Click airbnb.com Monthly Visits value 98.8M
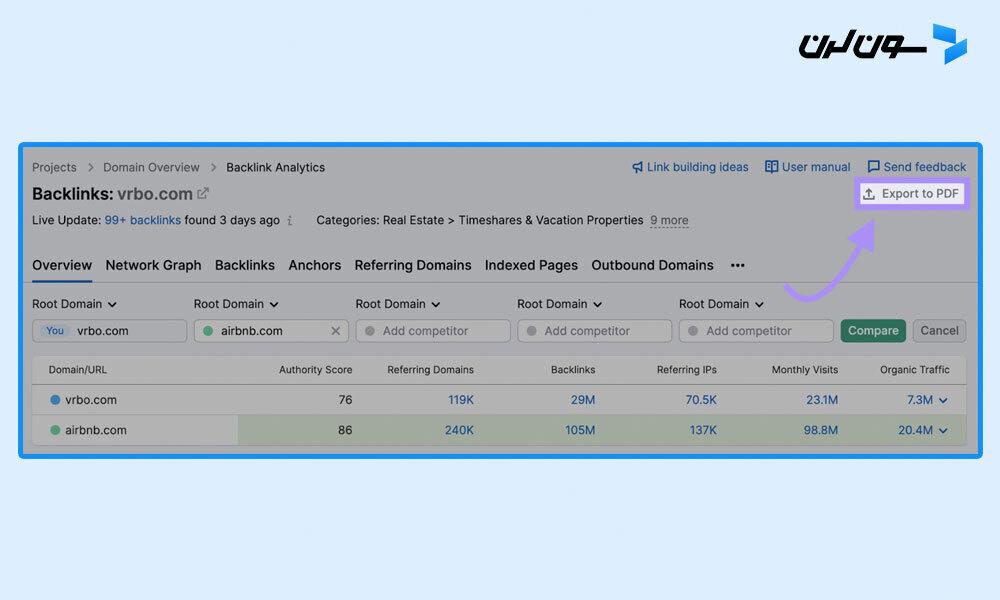Screen dimensions: 1000x600 821,430
